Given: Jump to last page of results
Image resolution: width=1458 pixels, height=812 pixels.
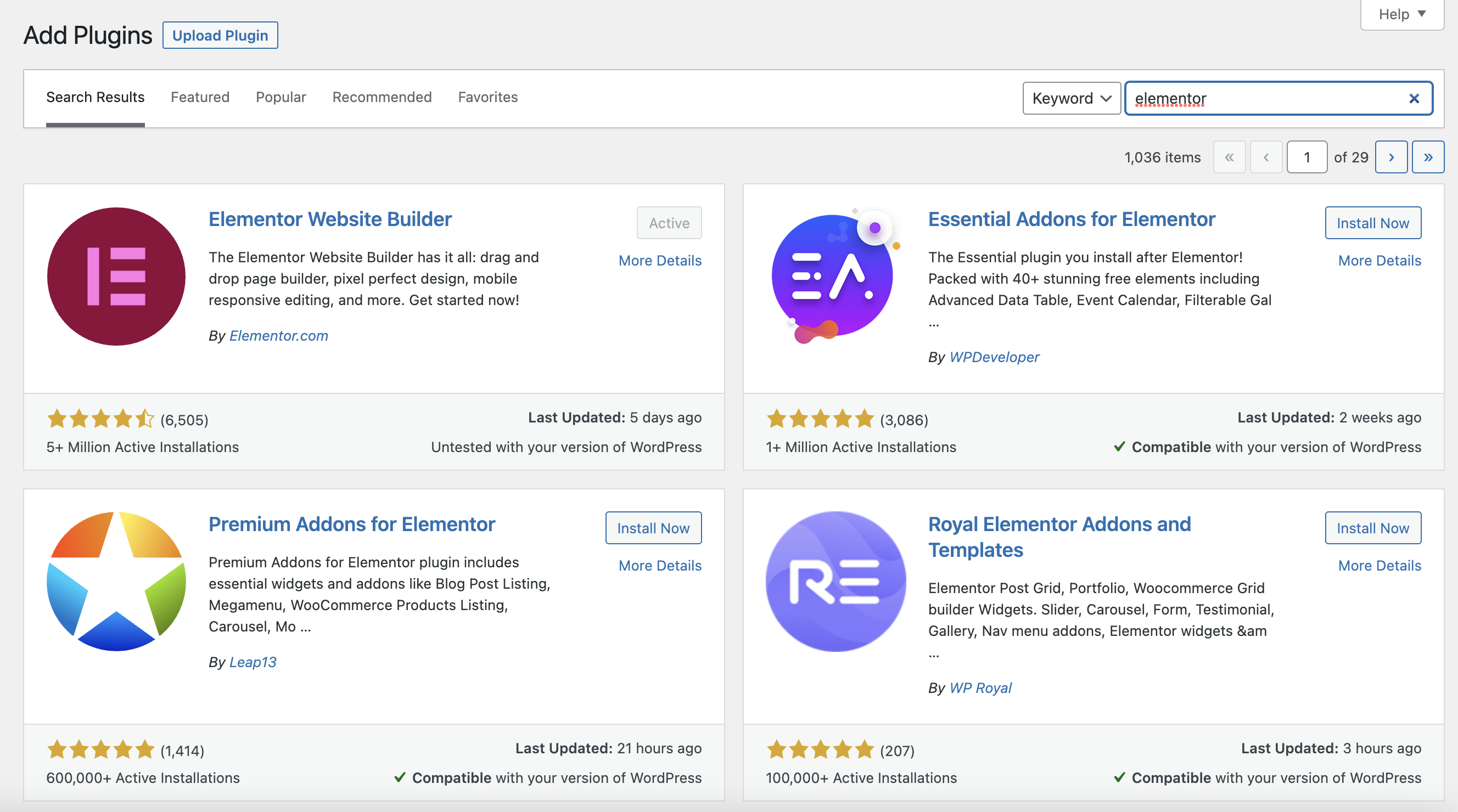Looking at the screenshot, I should click(1427, 157).
